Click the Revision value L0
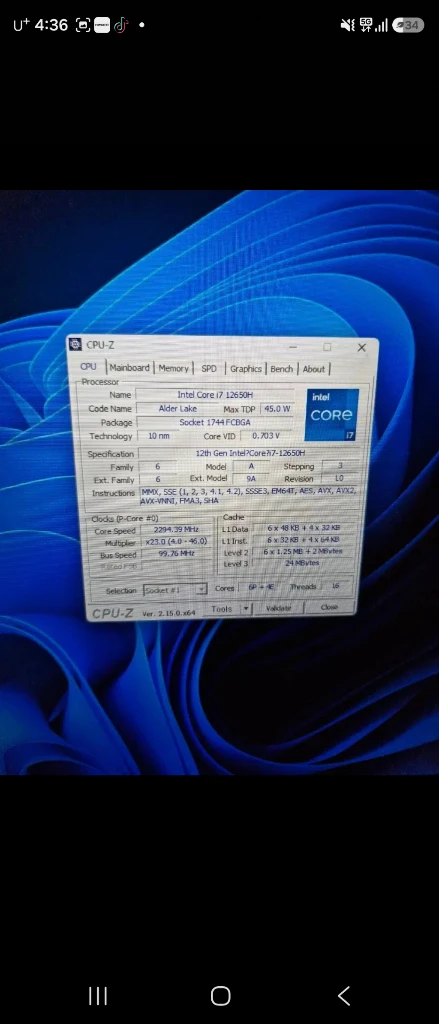 point(340,478)
